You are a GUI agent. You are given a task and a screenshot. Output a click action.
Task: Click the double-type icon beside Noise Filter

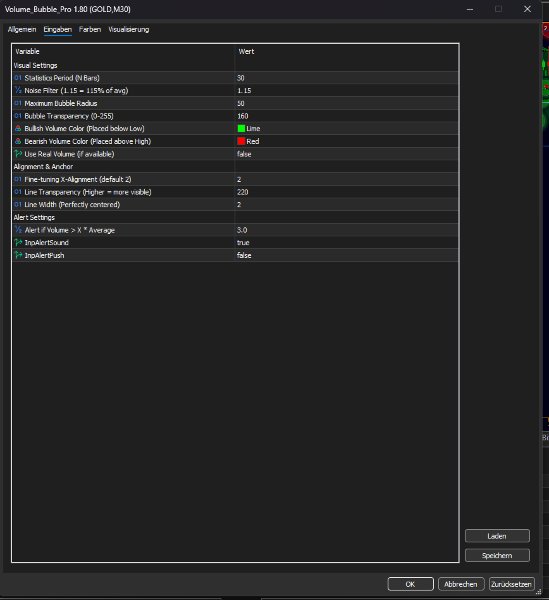click(18, 90)
